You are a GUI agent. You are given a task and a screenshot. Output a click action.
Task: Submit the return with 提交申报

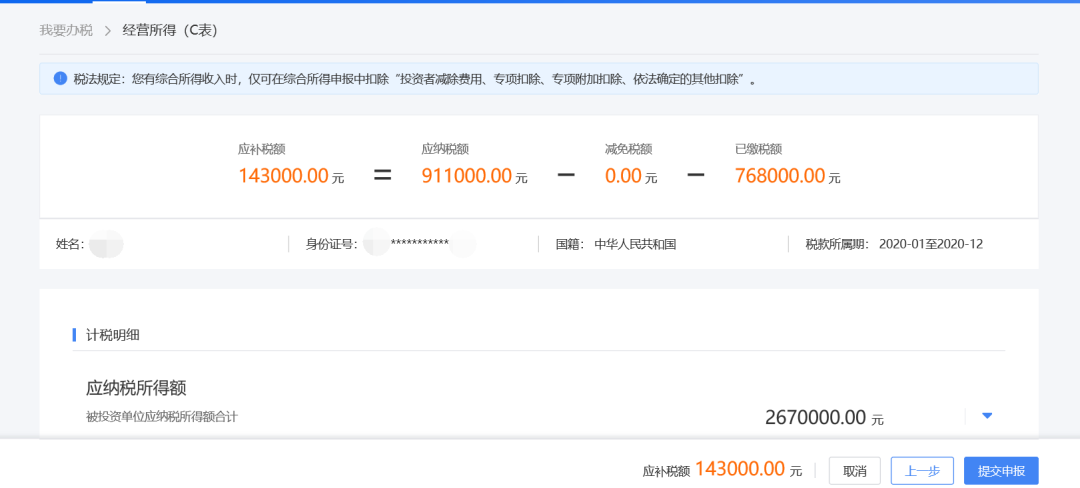coord(1001,471)
